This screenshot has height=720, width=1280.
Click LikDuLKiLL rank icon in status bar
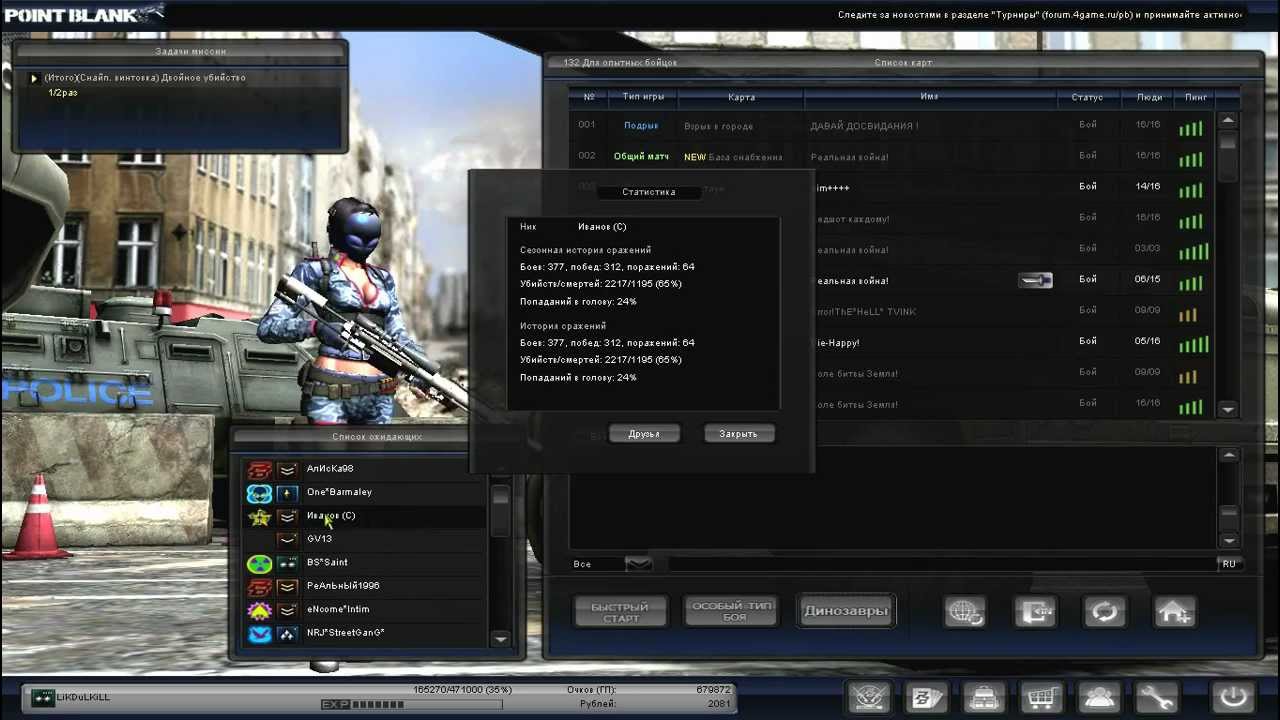click(42, 697)
